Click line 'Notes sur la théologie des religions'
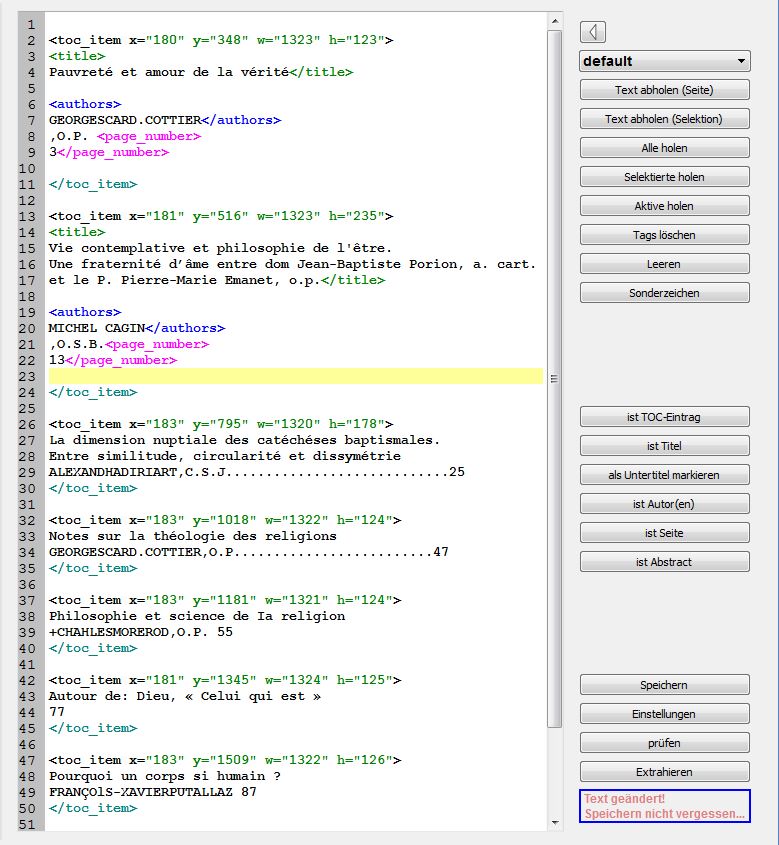The image size is (779, 845). click(193, 536)
